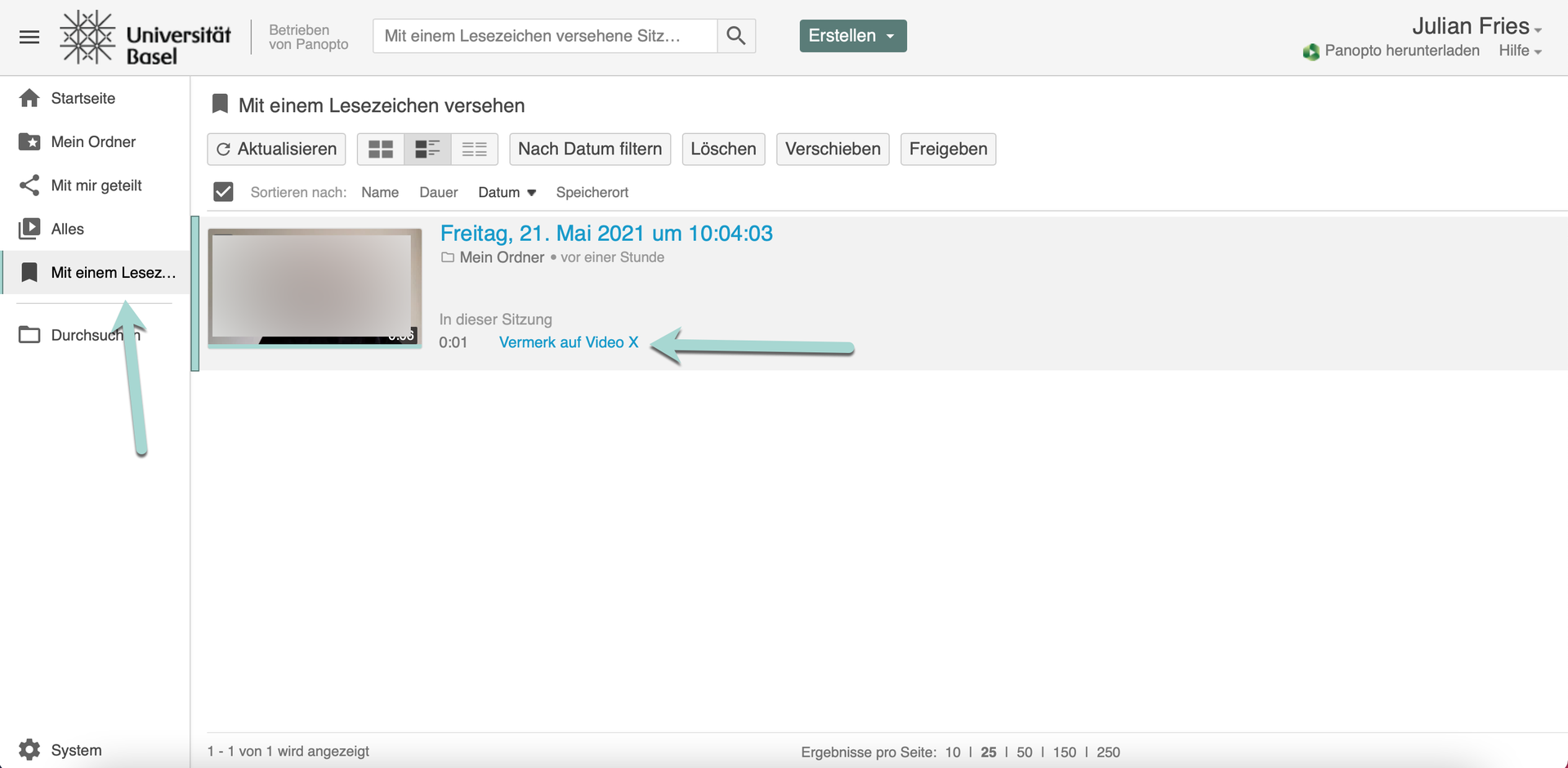Image resolution: width=1568 pixels, height=768 pixels.
Task: Open the Alles sidebar item
Action: coord(67,229)
